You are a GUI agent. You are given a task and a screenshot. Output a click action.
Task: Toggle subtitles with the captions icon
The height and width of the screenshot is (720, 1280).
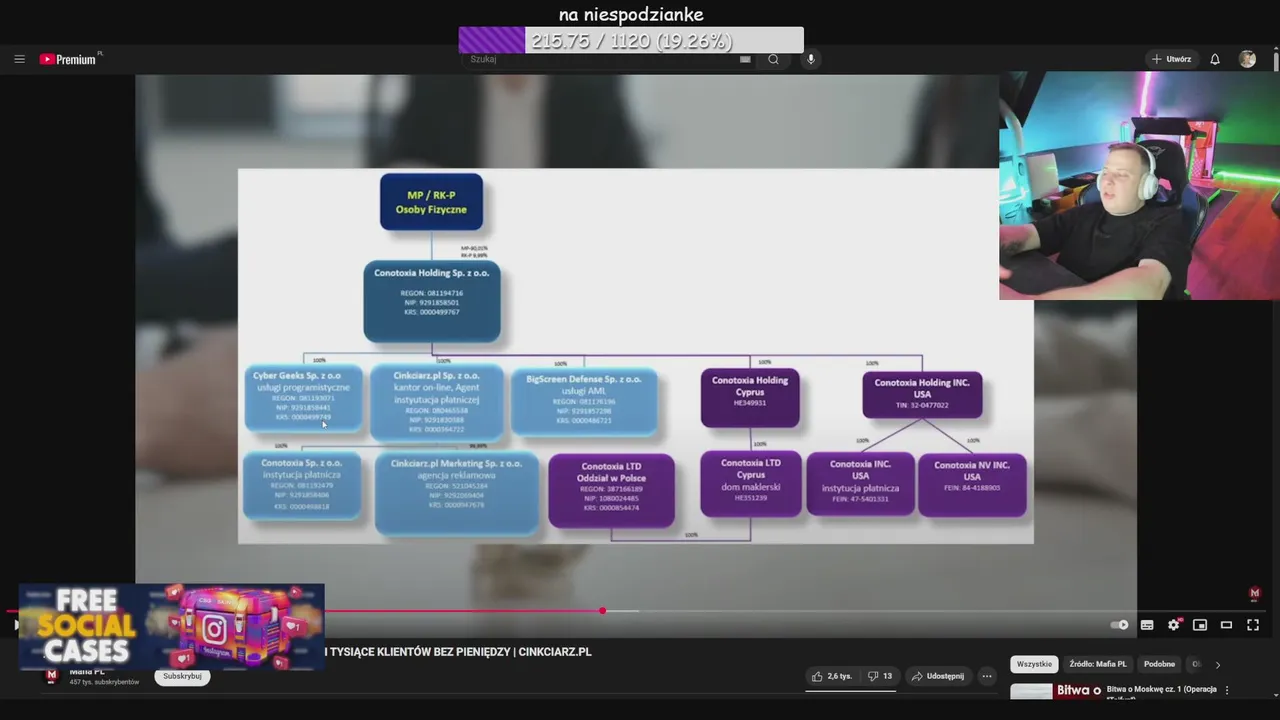click(x=1147, y=625)
